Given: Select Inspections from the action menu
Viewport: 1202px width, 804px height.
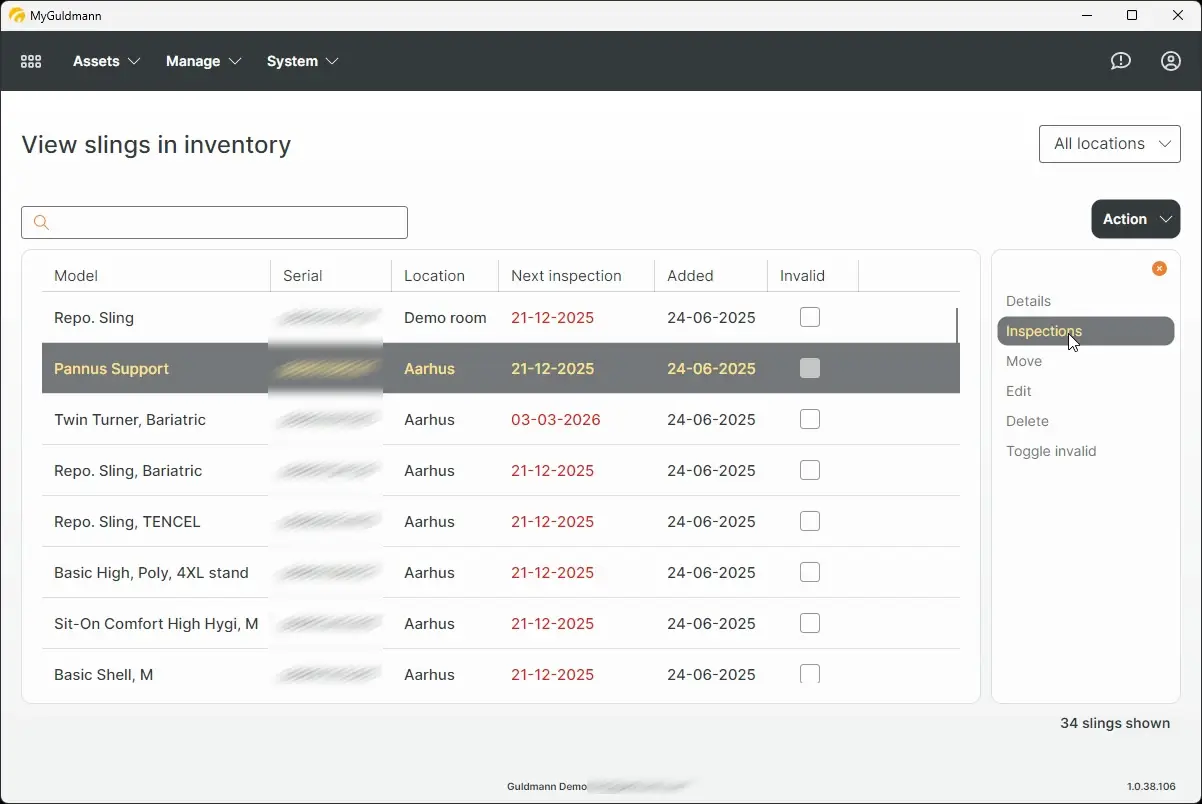Looking at the screenshot, I should coord(1043,331).
